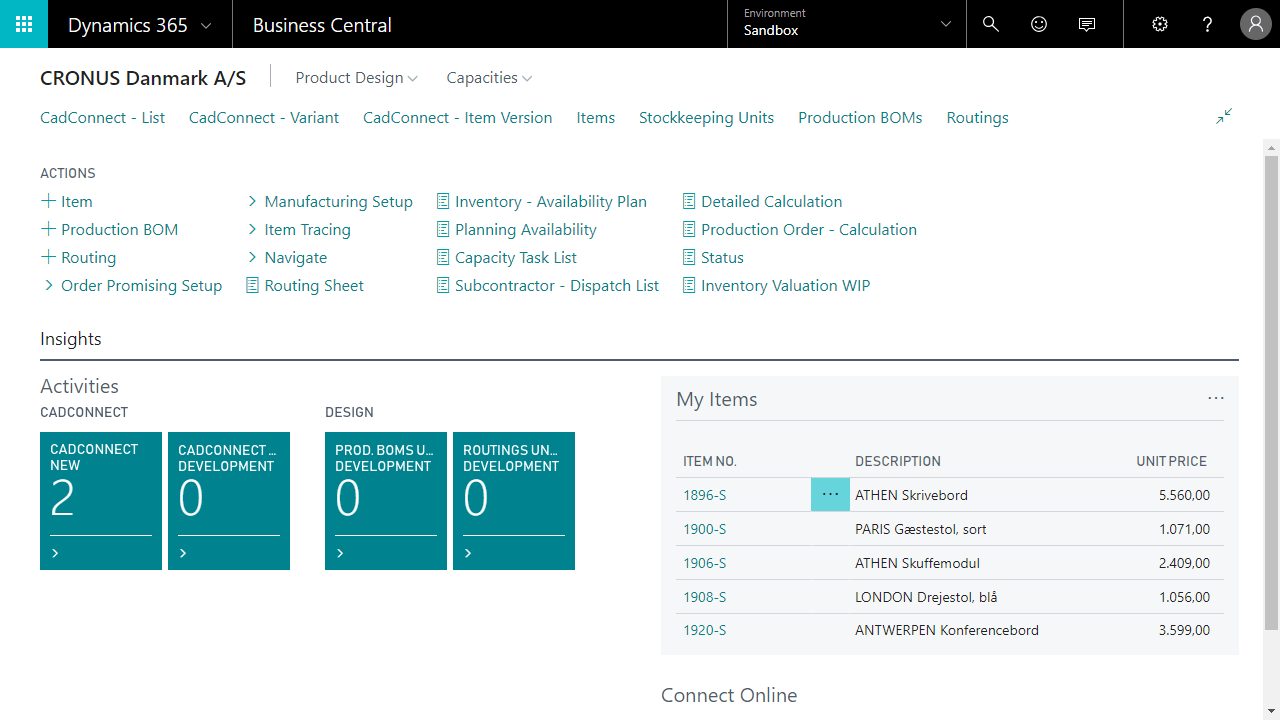1280x720 pixels.
Task: Open item 1908-S link
Action: [704, 597]
